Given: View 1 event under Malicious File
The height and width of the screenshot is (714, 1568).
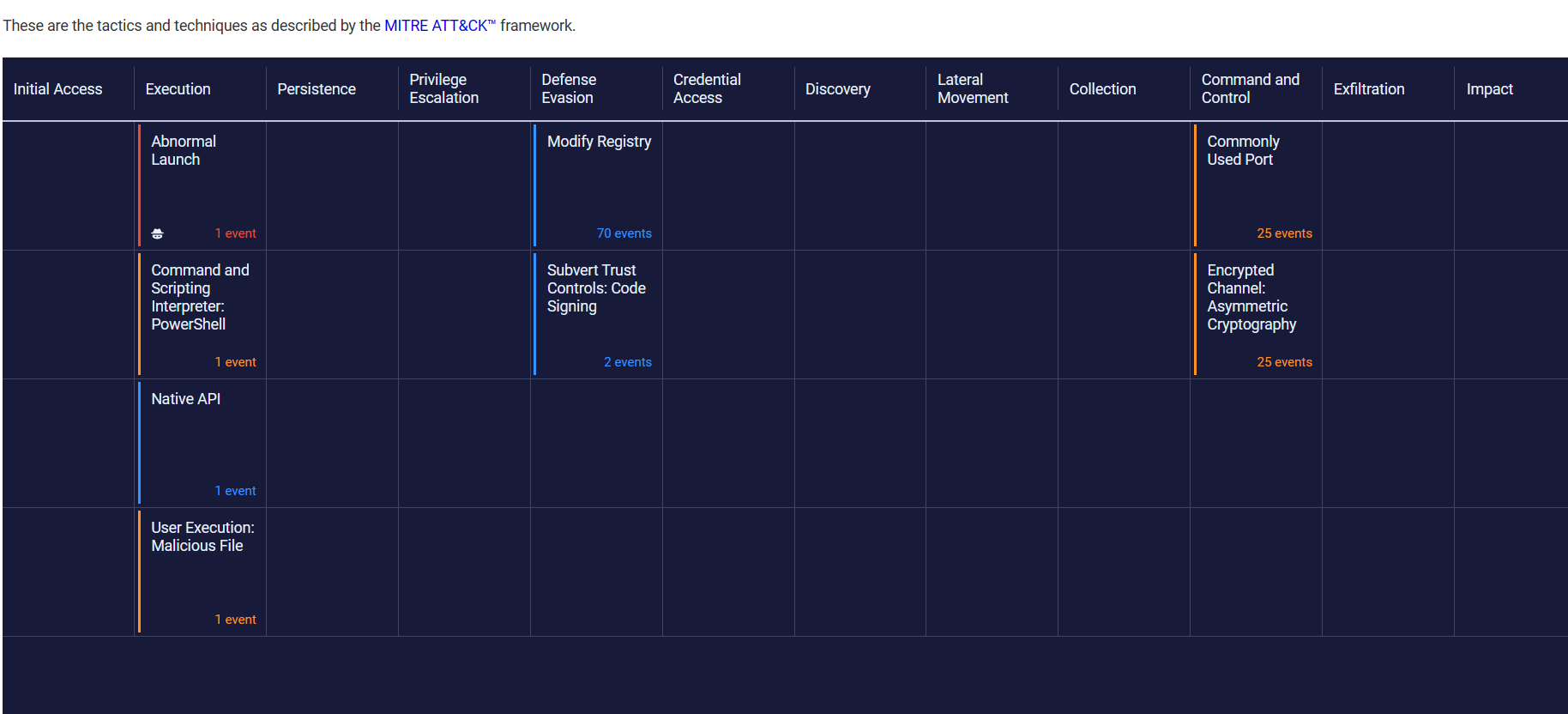Looking at the screenshot, I should [x=236, y=620].
